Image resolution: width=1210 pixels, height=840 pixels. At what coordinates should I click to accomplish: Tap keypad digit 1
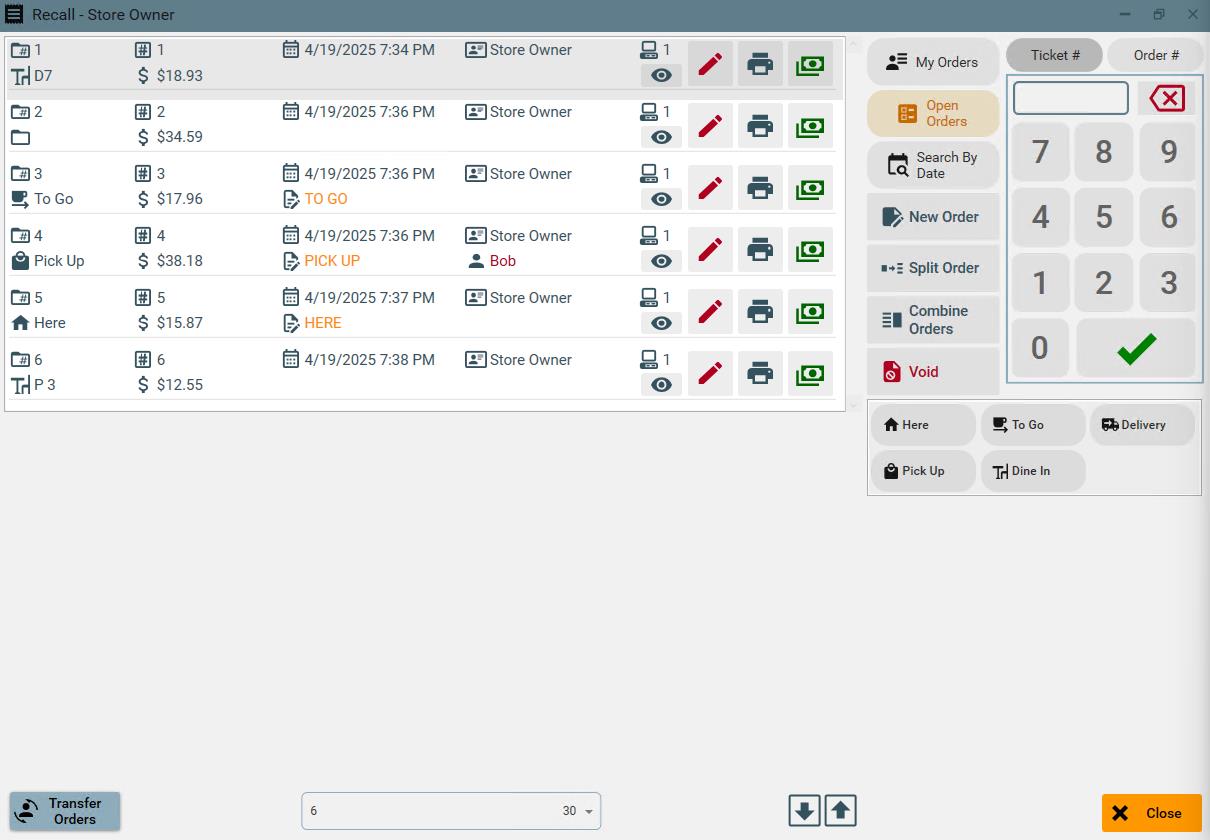tap(1040, 283)
